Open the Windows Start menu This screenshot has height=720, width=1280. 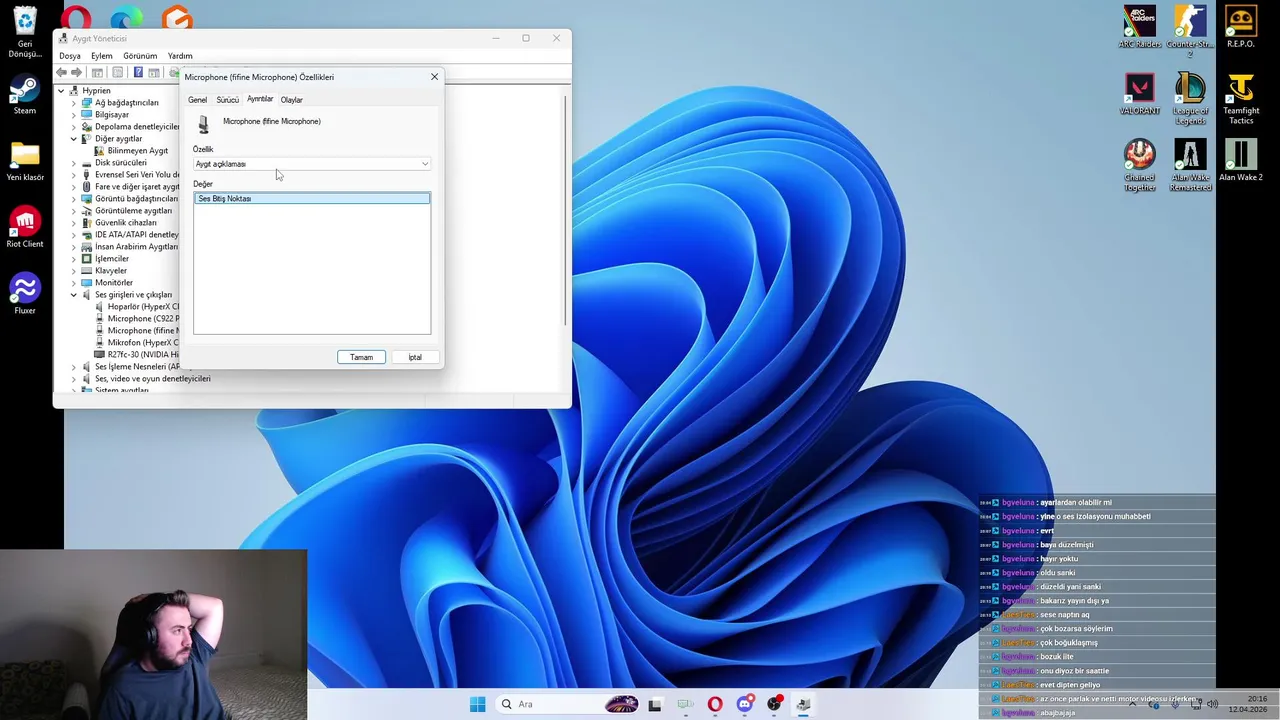478,704
